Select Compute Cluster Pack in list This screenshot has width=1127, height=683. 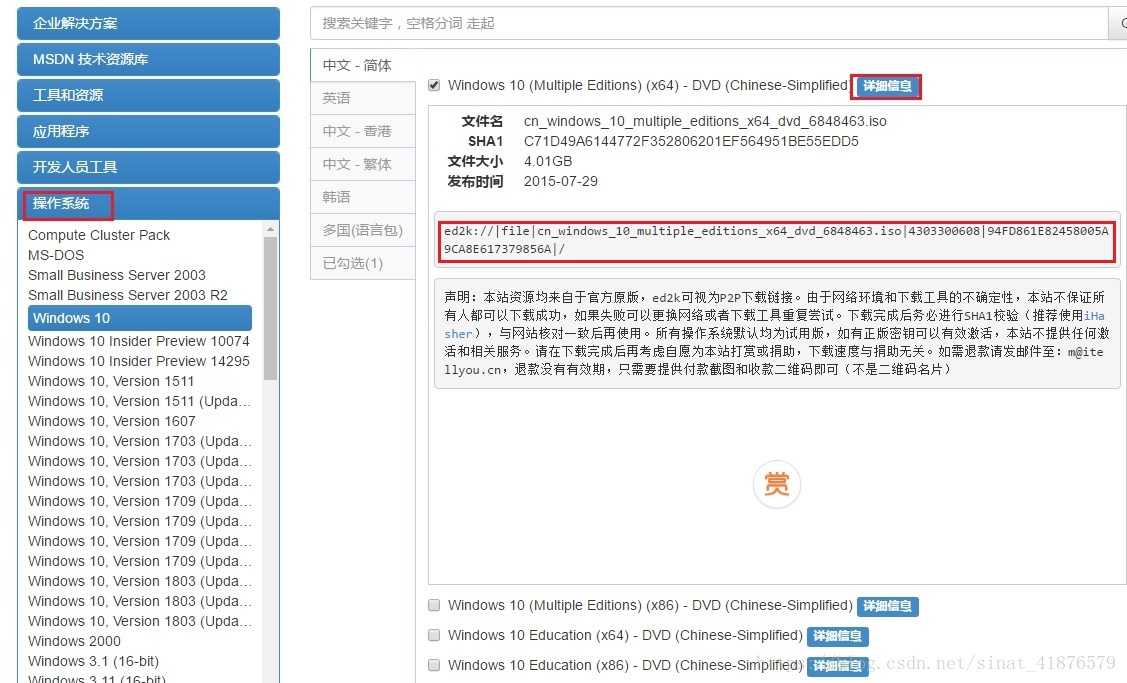(99, 235)
